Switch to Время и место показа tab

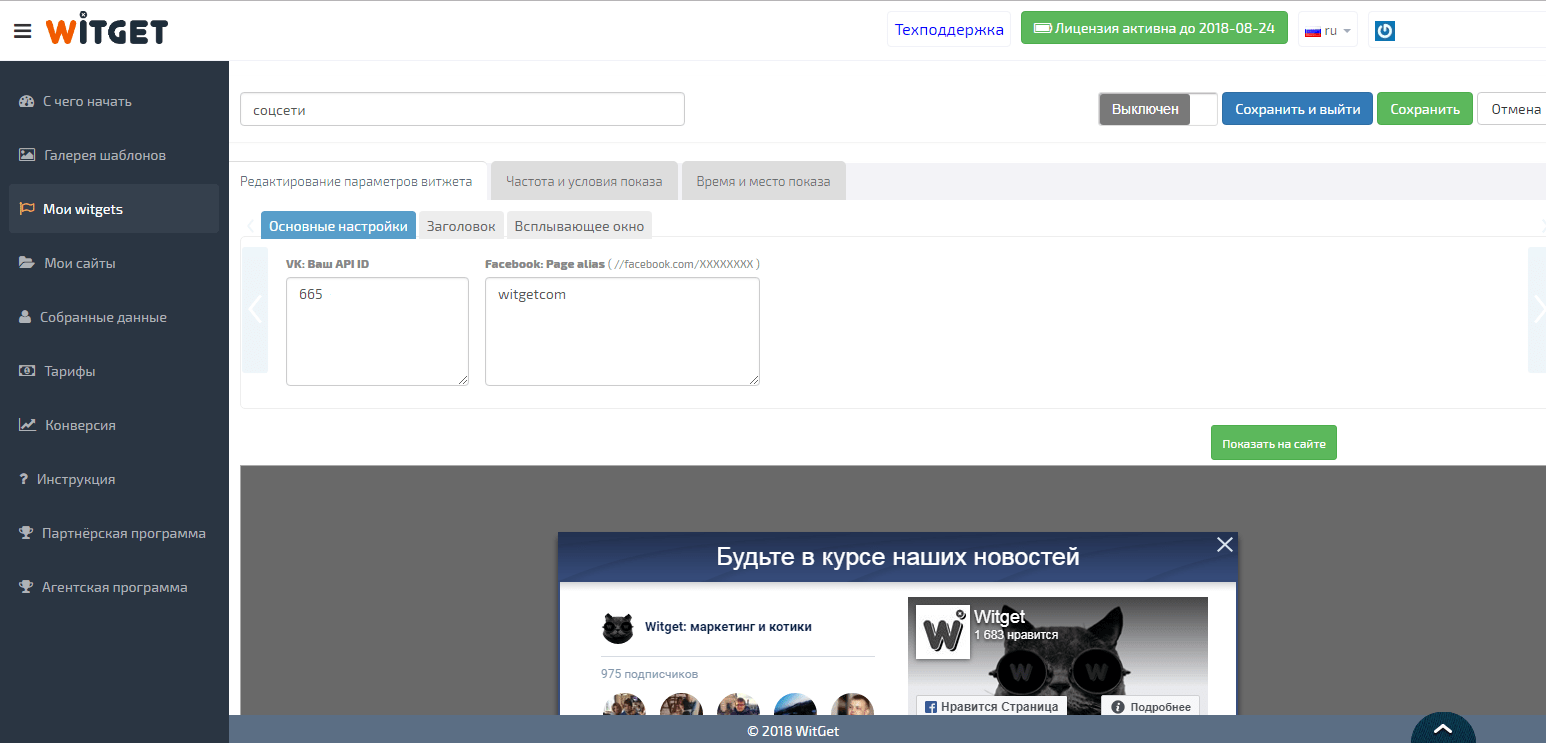click(764, 181)
